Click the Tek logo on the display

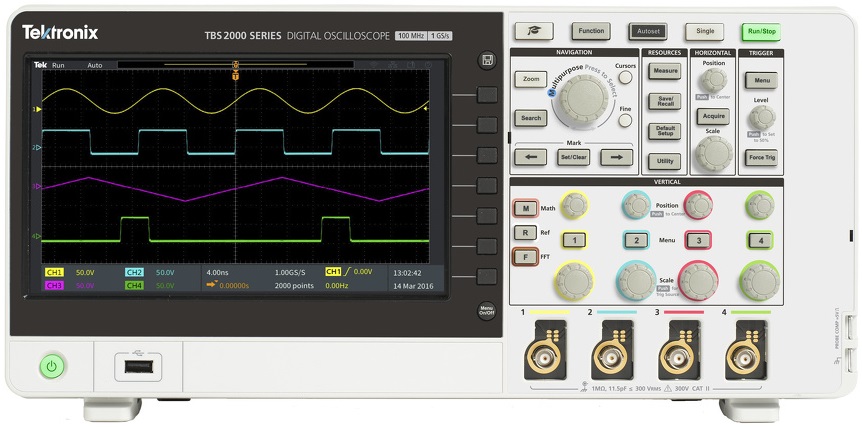40,65
